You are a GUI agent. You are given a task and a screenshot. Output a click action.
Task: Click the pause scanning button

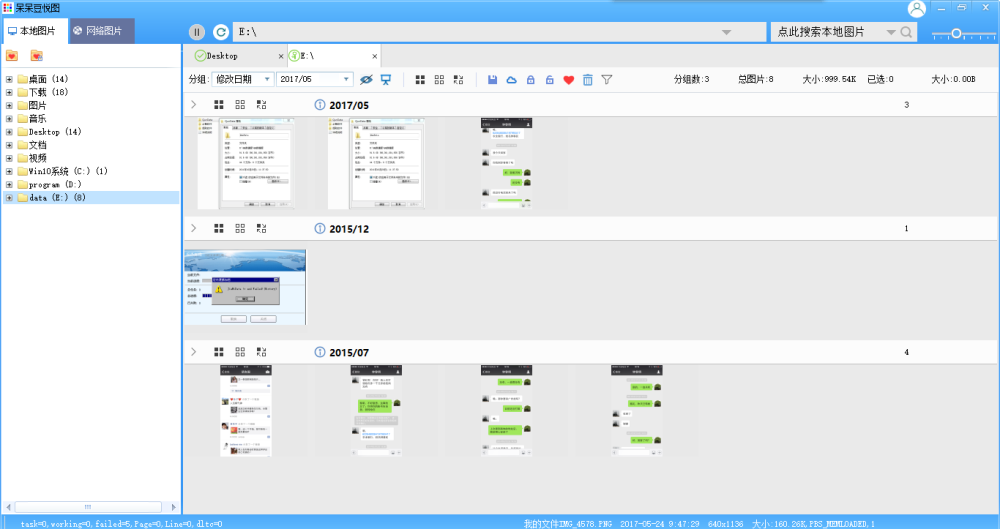coord(197,33)
